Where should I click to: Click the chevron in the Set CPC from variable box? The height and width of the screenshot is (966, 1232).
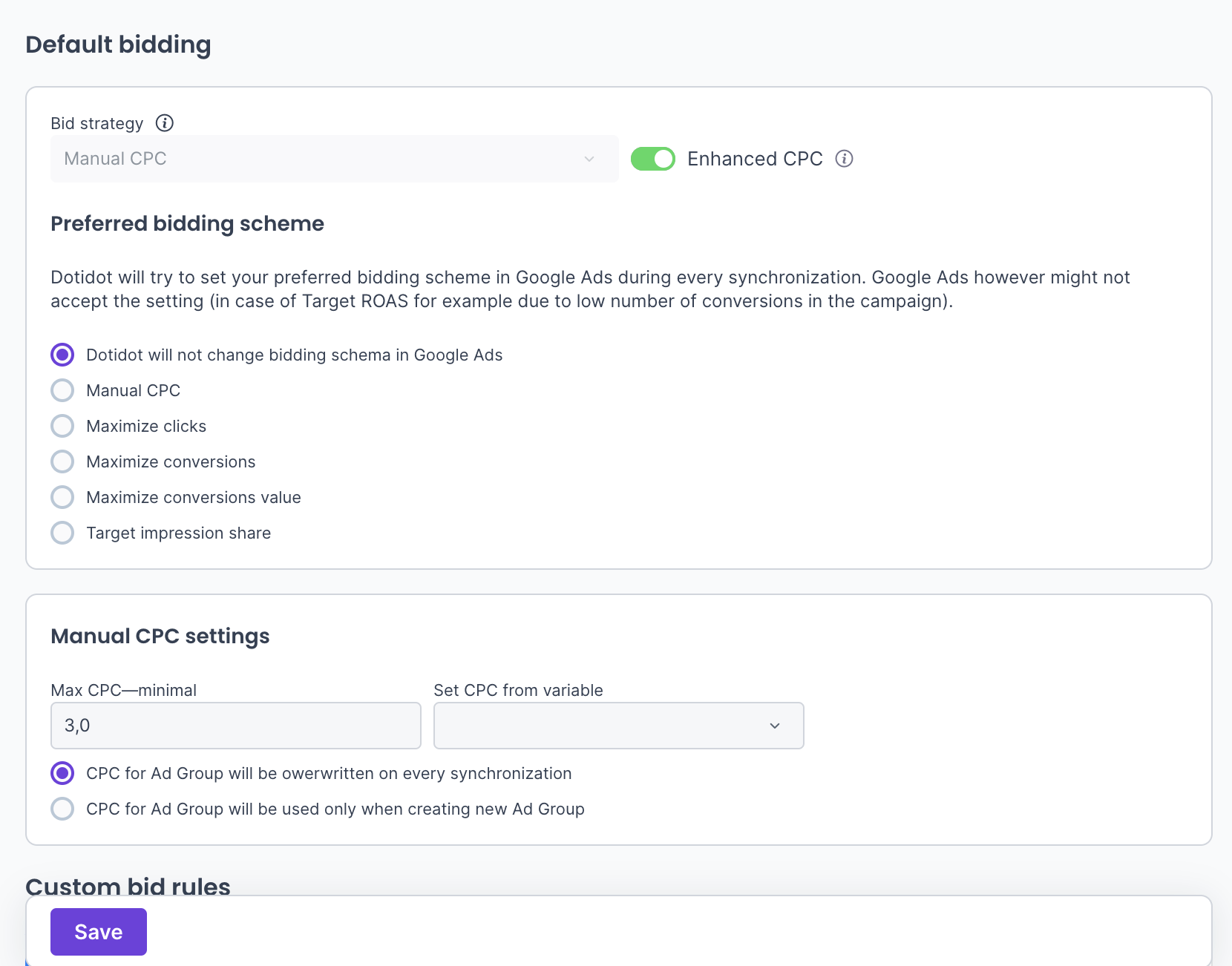click(775, 726)
